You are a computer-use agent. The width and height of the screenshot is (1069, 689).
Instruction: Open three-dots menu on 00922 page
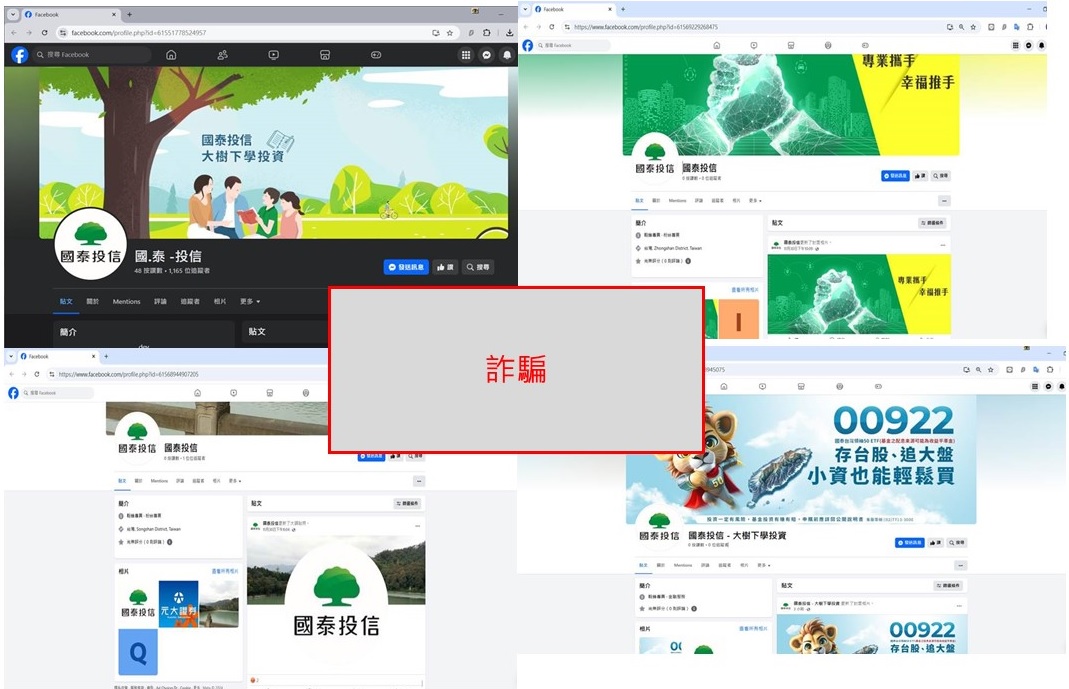coord(961,565)
